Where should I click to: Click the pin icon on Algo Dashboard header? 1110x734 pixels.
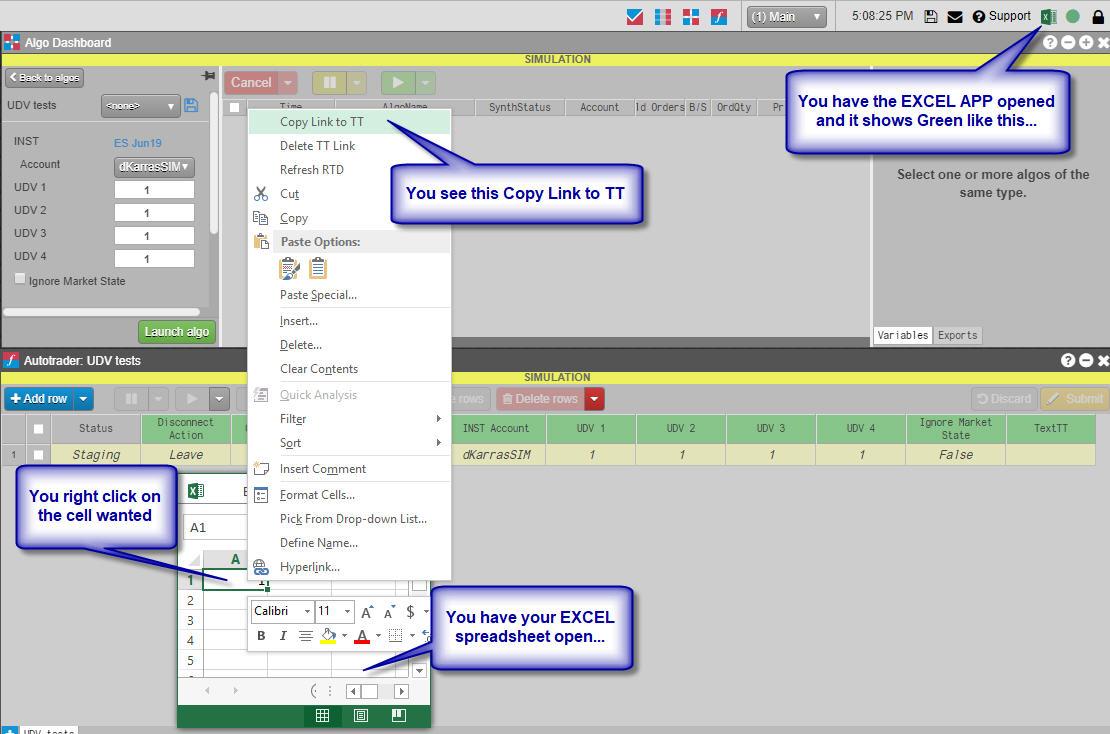point(208,74)
